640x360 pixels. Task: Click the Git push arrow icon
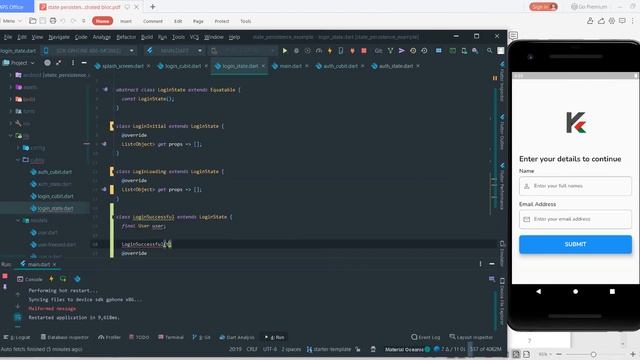[x=402, y=51]
